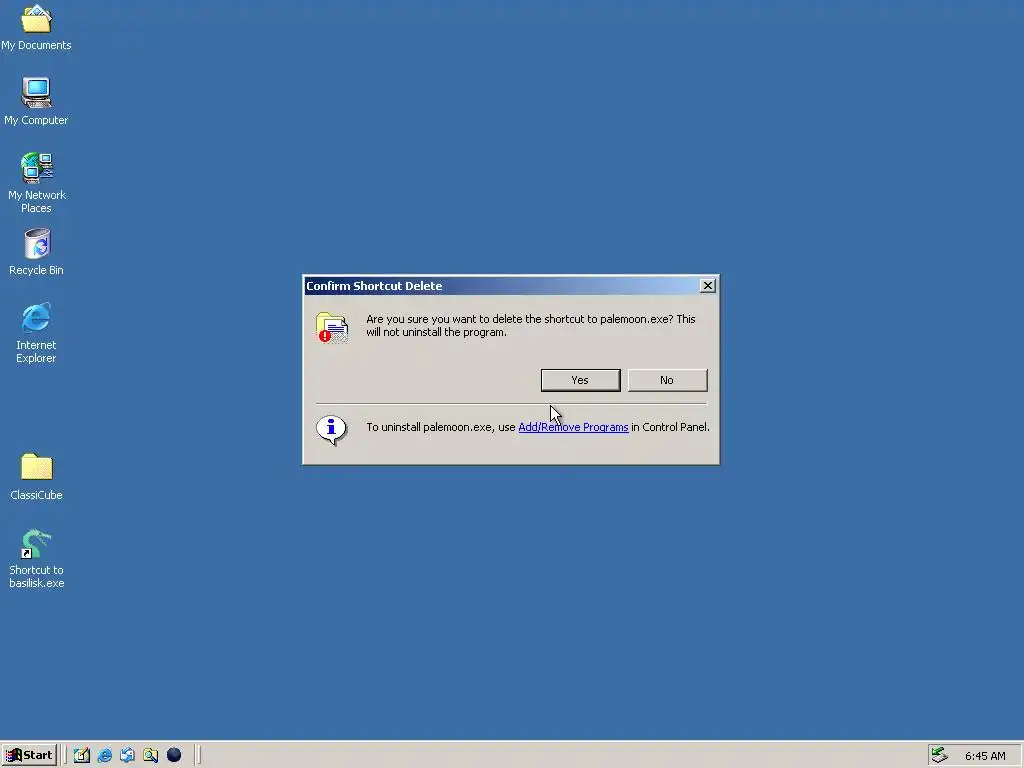Confirm deletion with the Yes button
This screenshot has width=1024, height=768.
pos(581,380)
